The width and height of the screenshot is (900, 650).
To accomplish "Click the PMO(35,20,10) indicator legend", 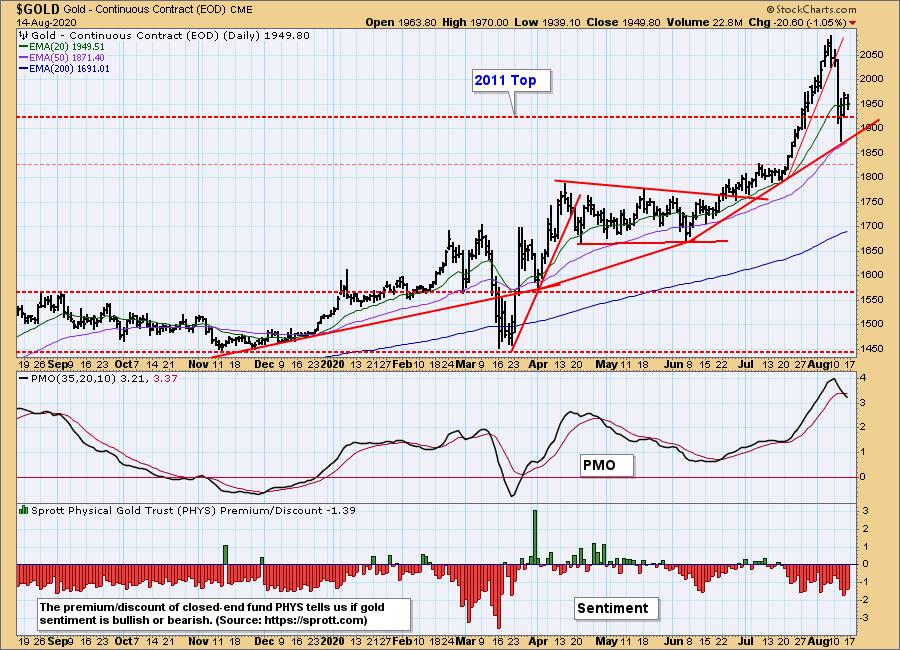I will [x=98, y=379].
